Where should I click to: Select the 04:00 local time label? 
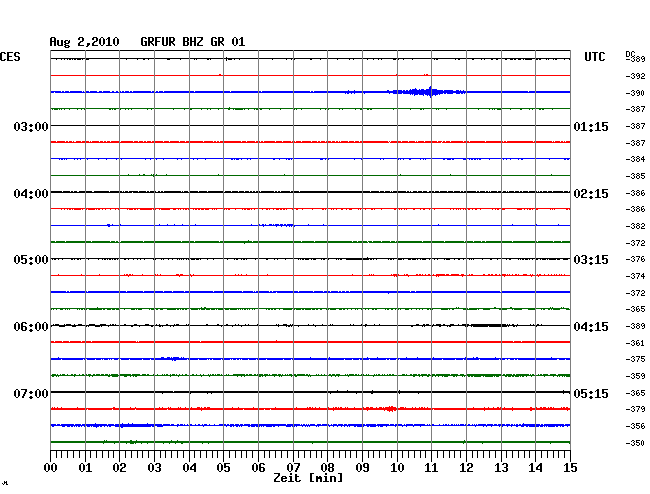(x=31, y=194)
